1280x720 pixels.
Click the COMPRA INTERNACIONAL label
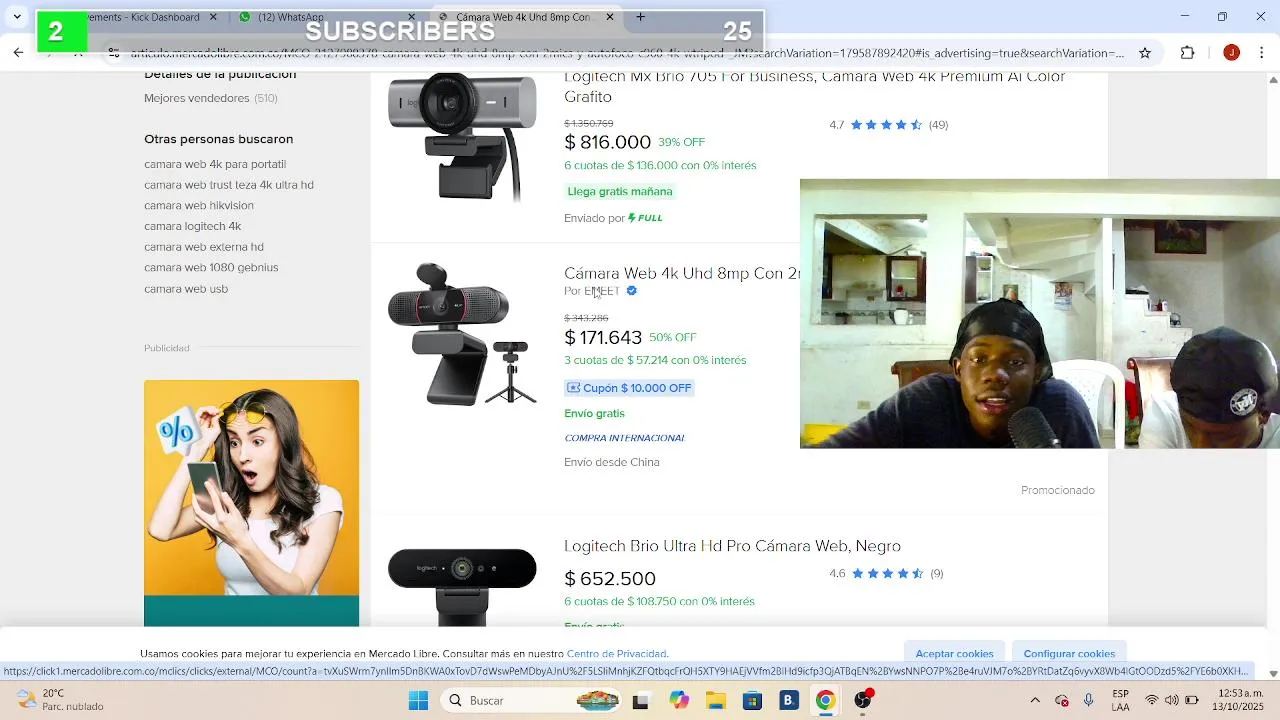click(x=624, y=438)
